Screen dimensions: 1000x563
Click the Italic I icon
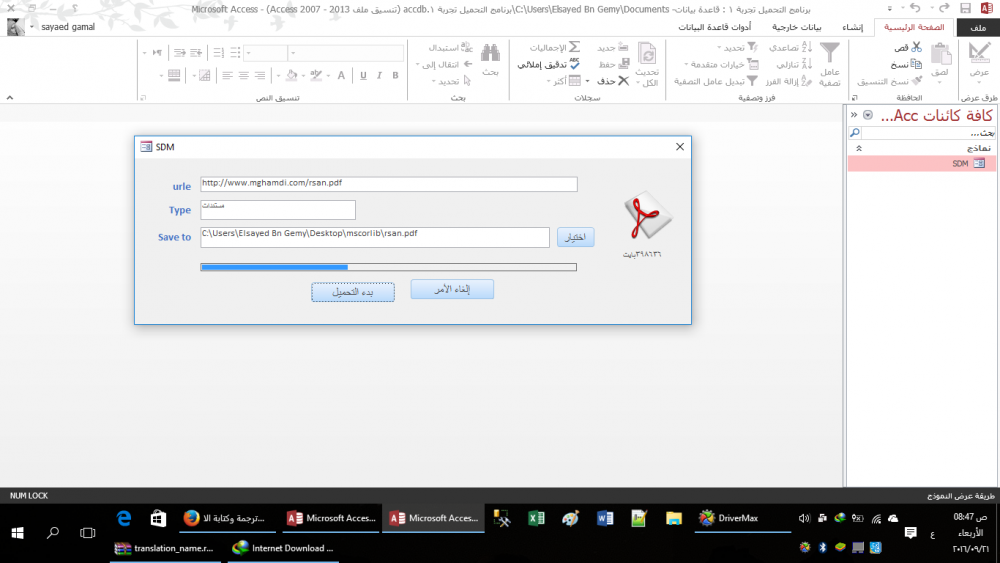click(379, 75)
